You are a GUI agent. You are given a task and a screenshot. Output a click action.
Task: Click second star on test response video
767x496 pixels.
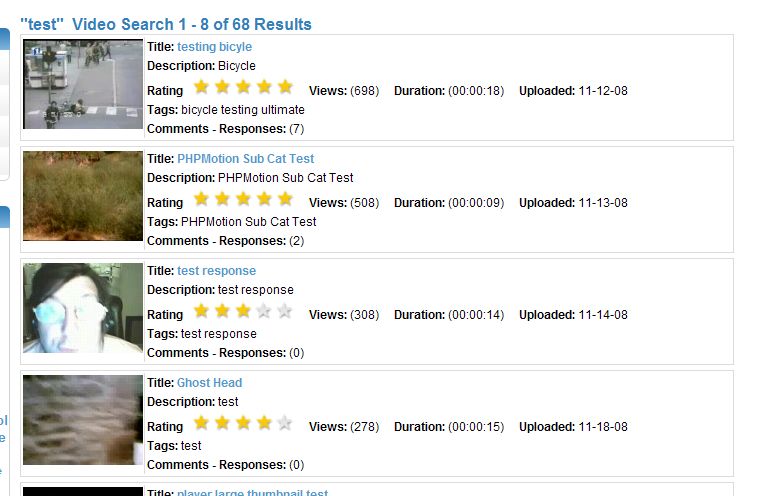pos(222,311)
